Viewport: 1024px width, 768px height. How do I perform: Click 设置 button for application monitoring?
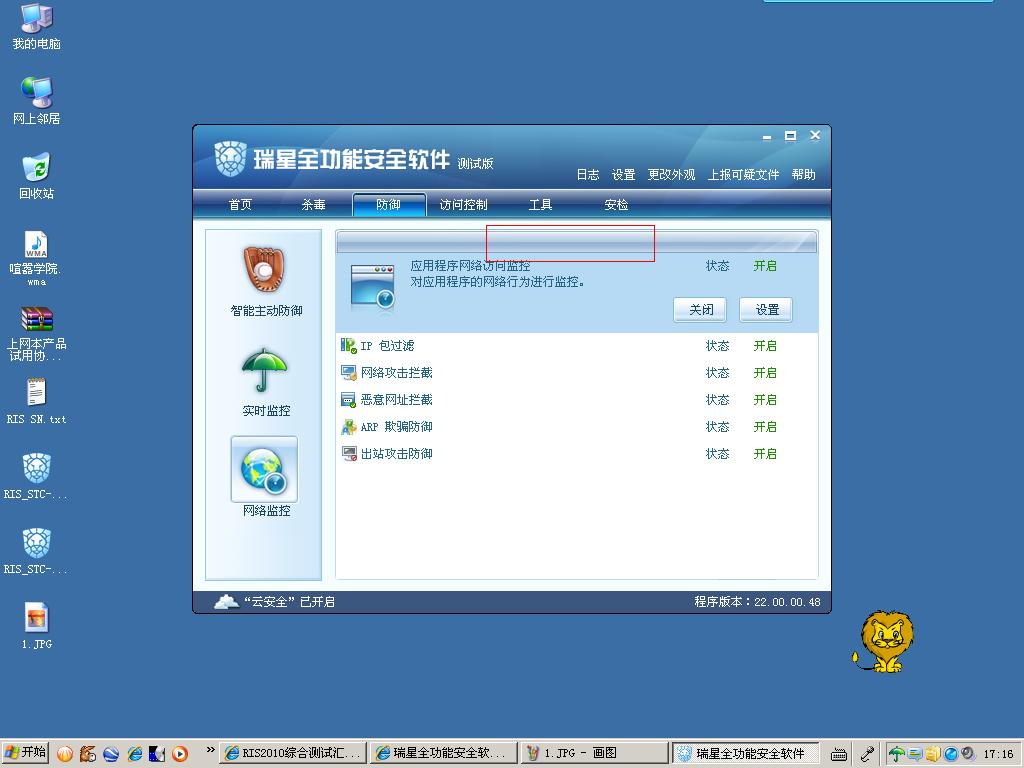pyautogui.click(x=766, y=310)
